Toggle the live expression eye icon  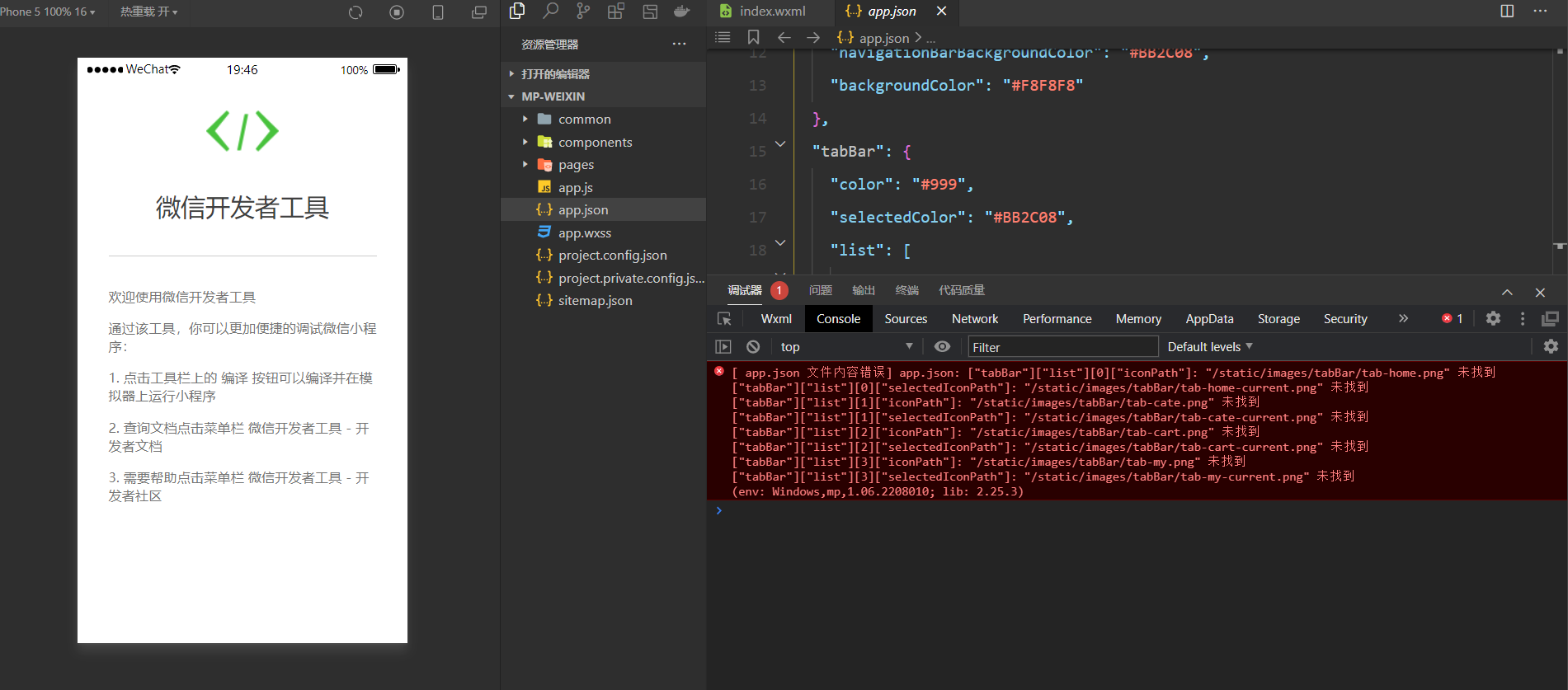click(942, 347)
